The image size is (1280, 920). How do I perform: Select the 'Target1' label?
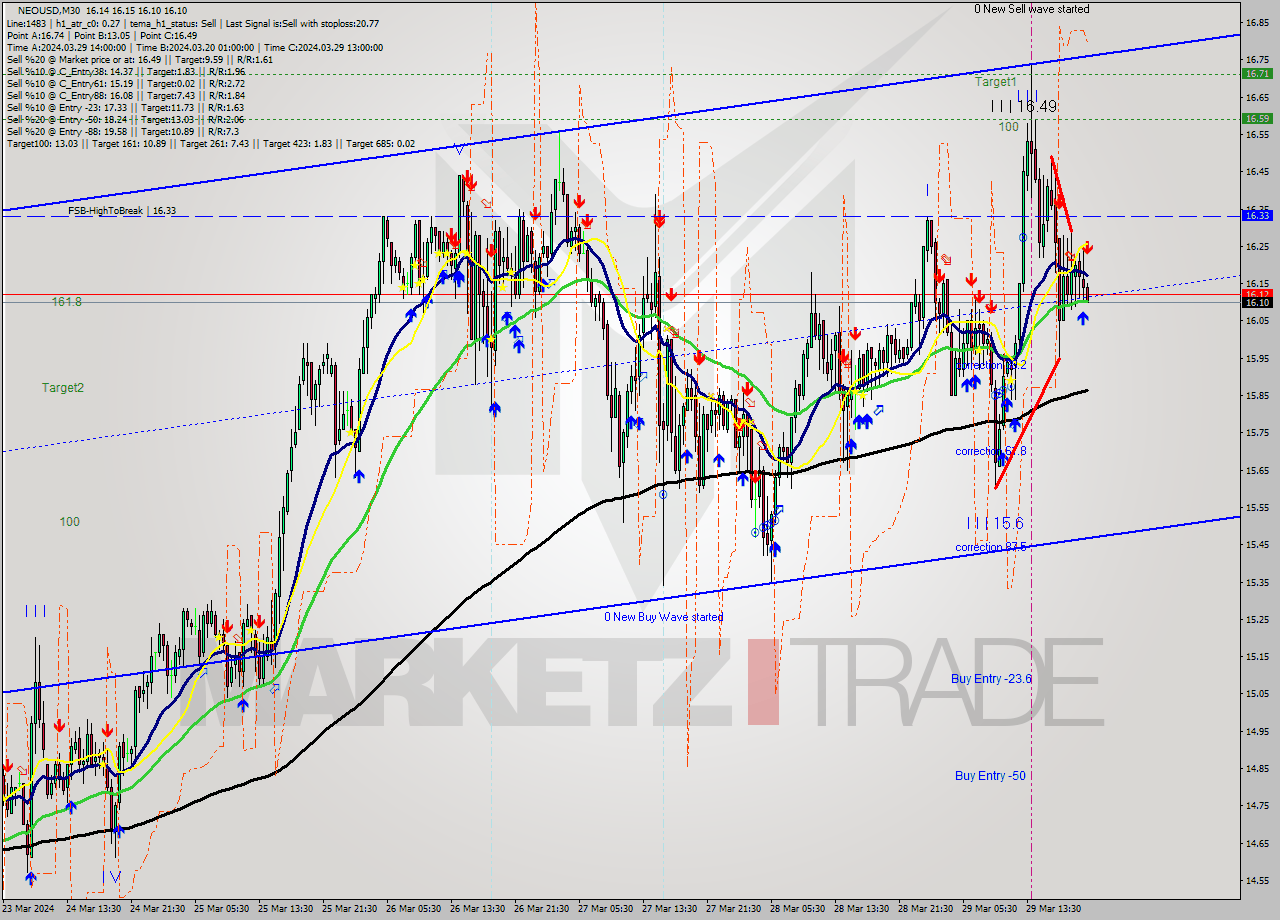(996, 82)
